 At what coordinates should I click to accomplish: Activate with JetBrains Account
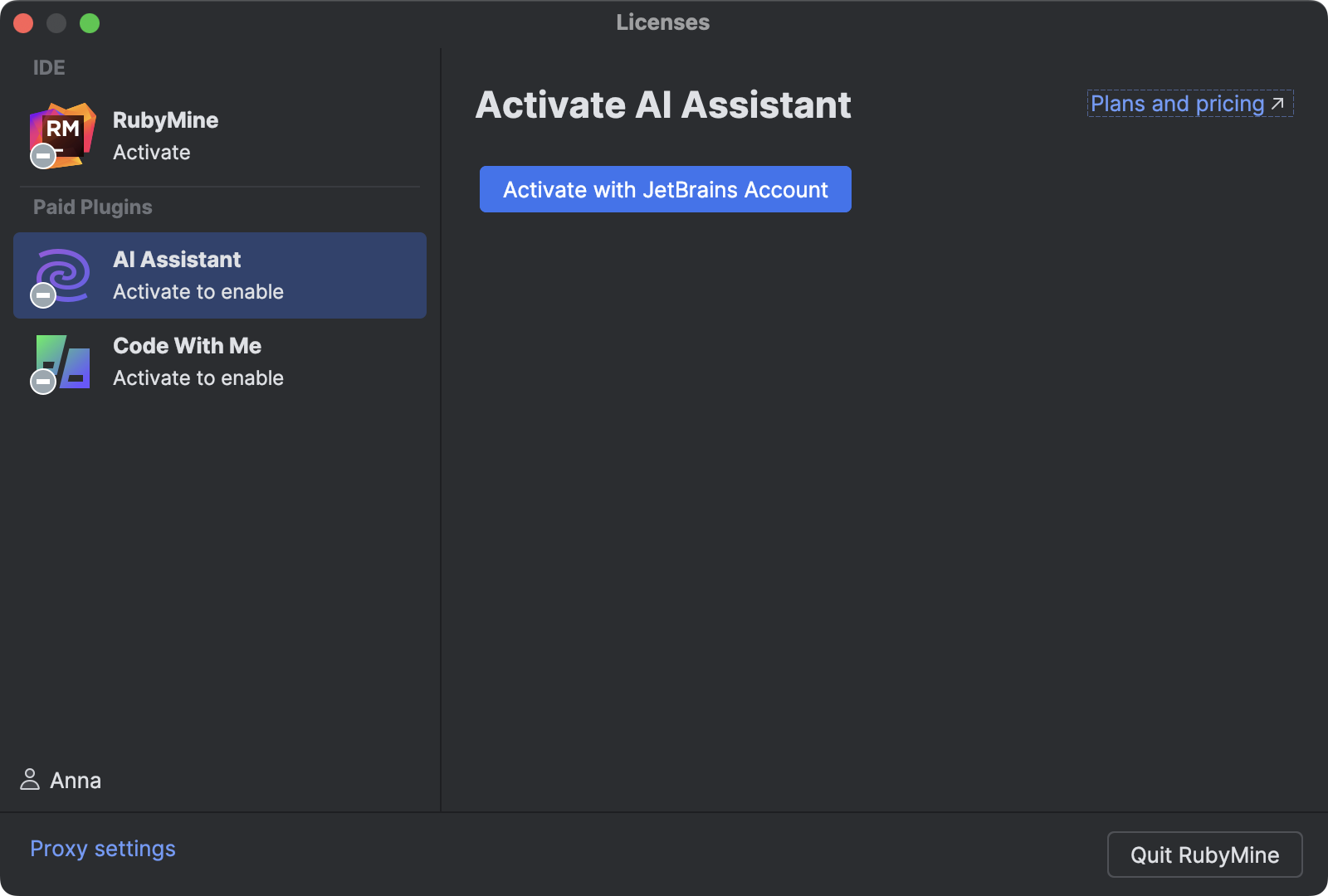tap(666, 189)
